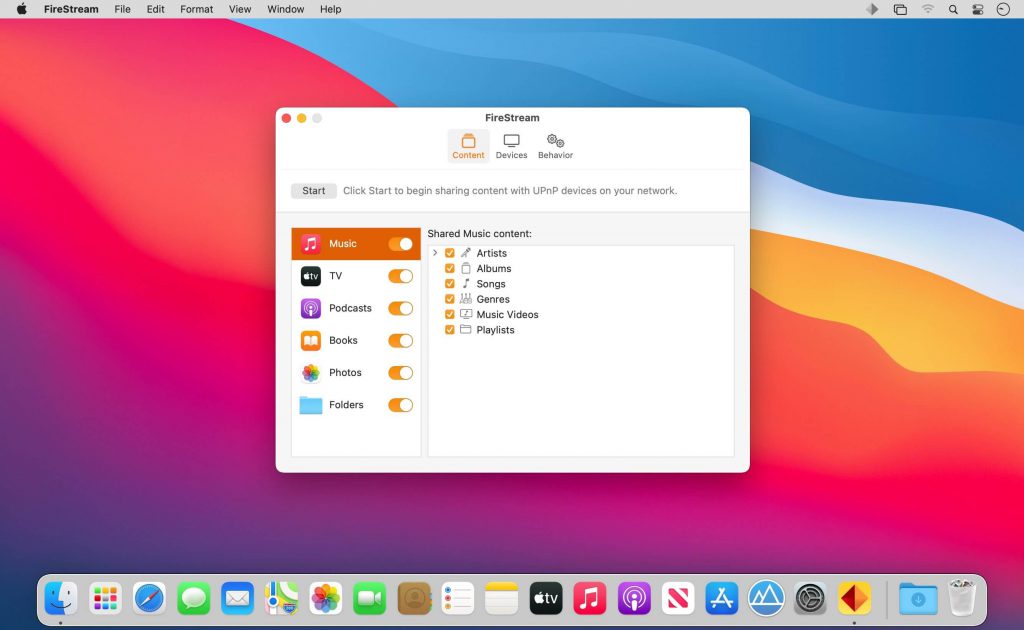The width and height of the screenshot is (1024, 630).
Task: Disable the Music sharing toggle
Action: (x=400, y=244)
